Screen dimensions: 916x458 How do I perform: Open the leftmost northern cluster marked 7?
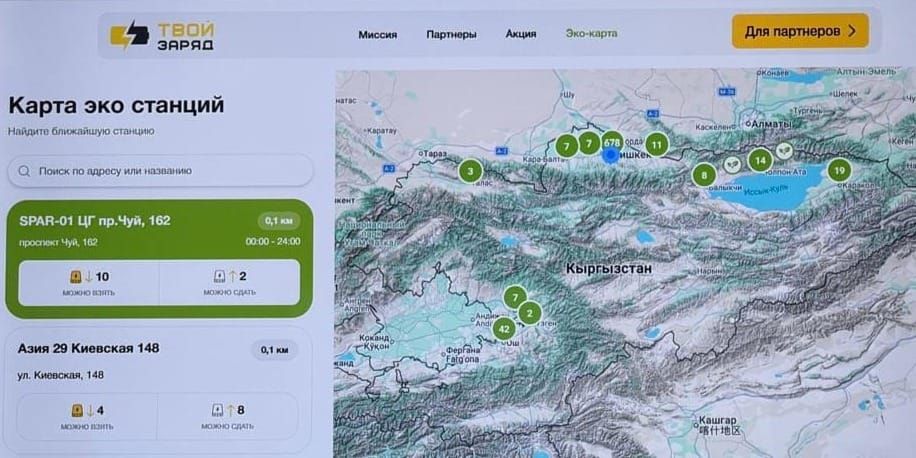[566, 145]
